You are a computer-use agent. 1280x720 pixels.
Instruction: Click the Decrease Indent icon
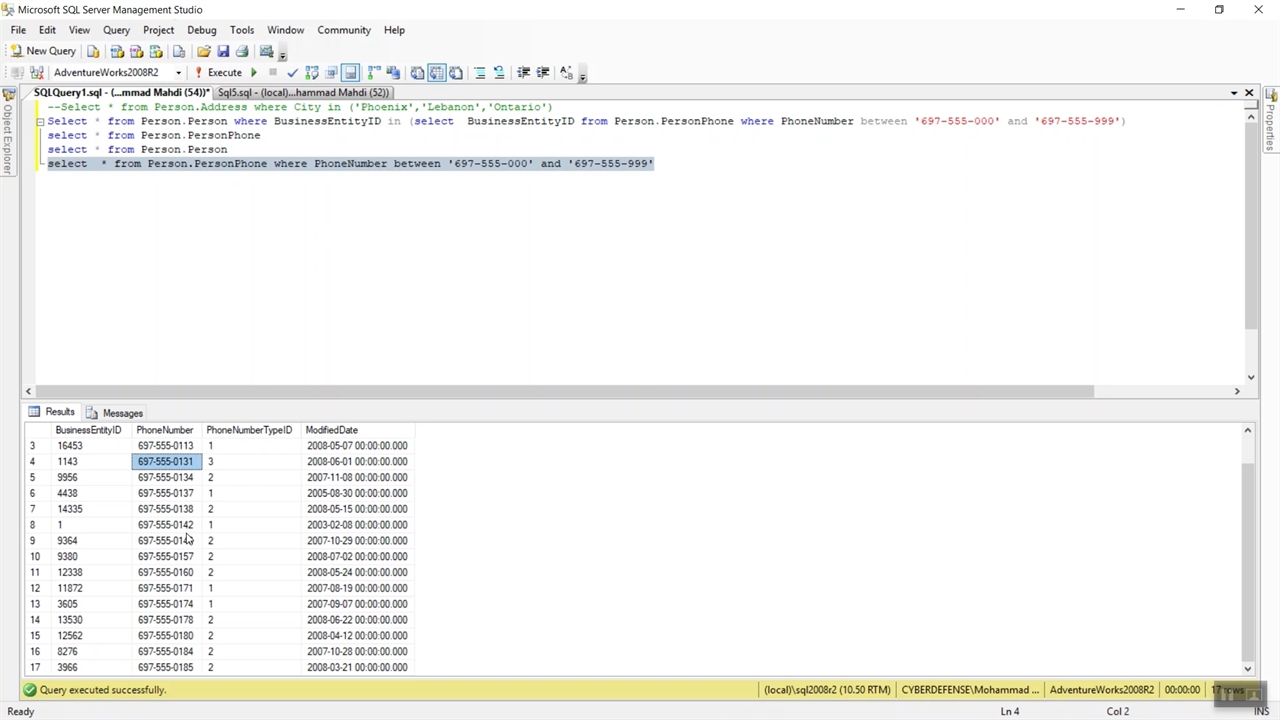tap(523, 72)
